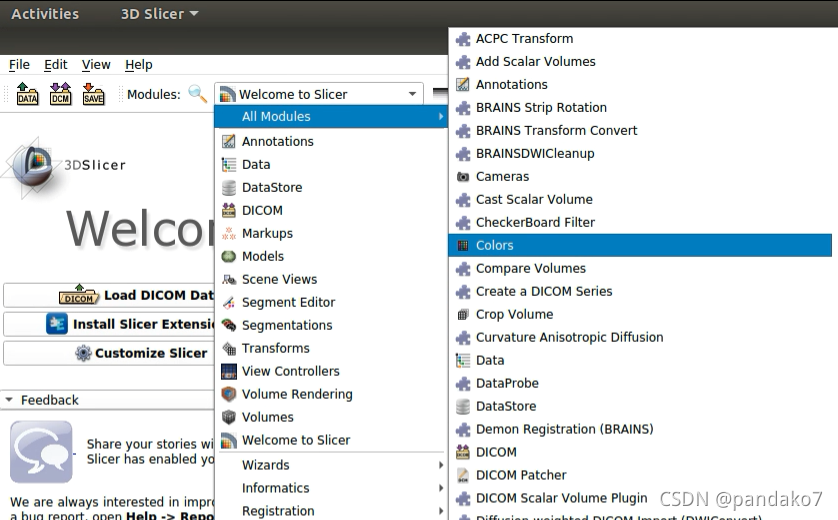Launch the Segment Editor module
Viewport: 838px width, 520px height.
tap(331, 302)
